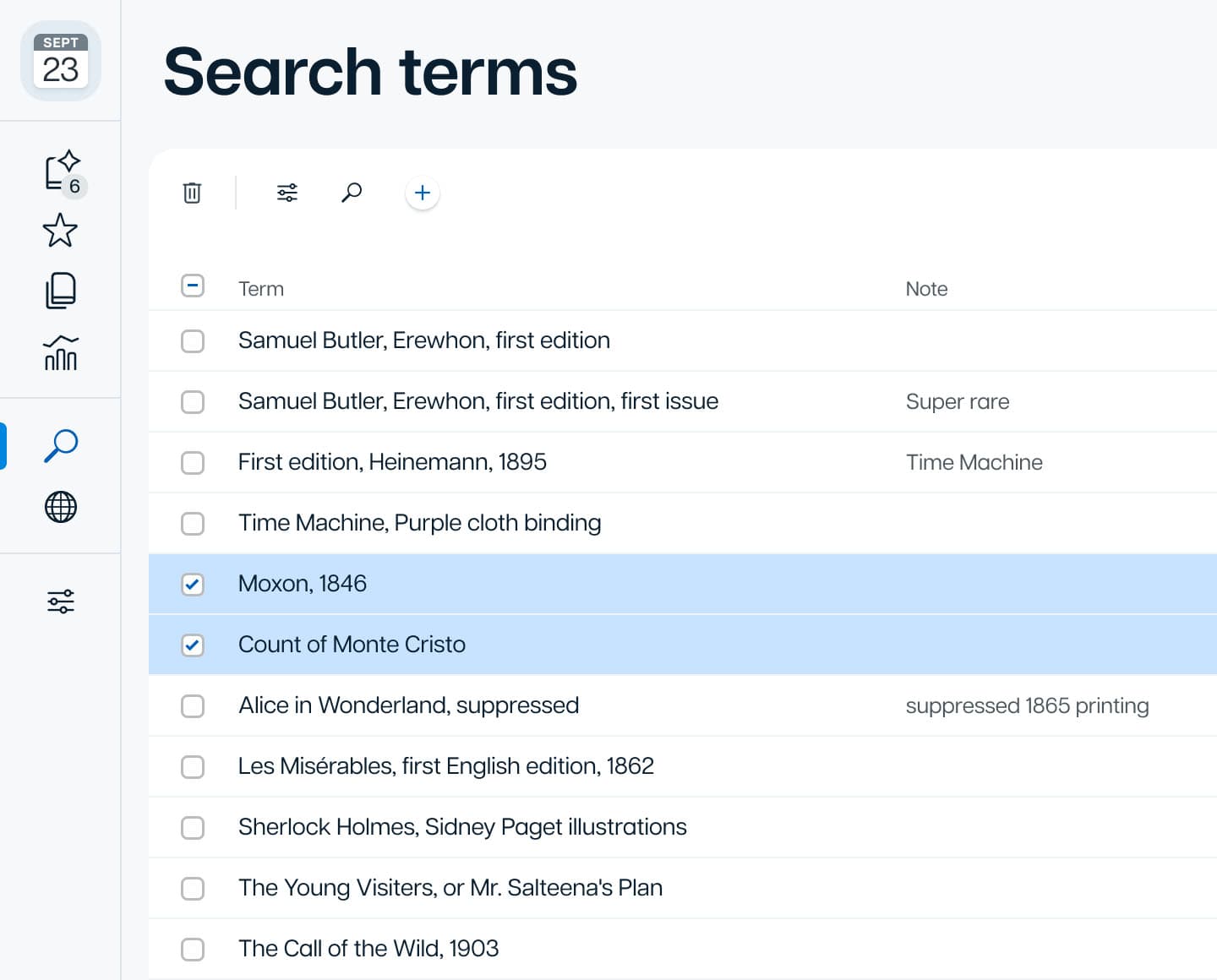This screenshot has width=1217, height=980.
Task: Select the magnifier search icon in sidebar
Action: click(x=61, y=445)
